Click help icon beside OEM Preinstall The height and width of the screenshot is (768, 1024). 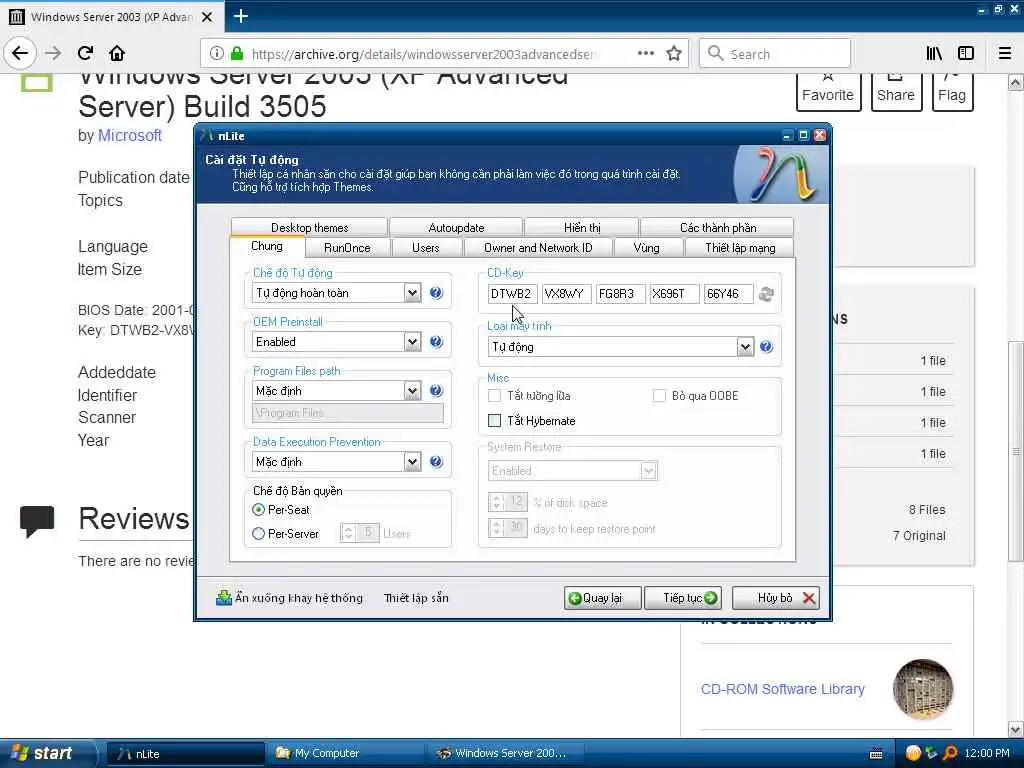coord(436,342)
